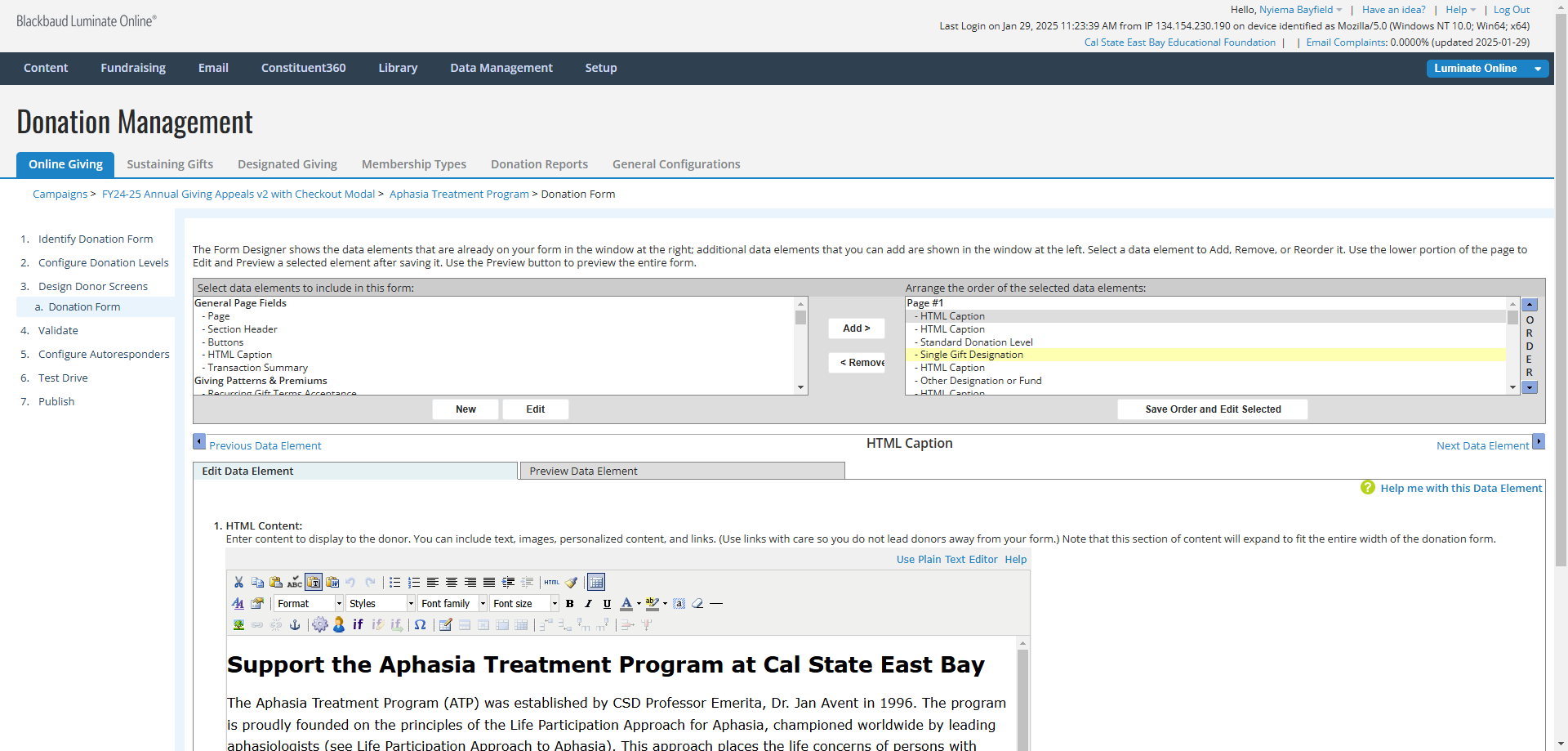Click Use Plain Text Editor link
The height and width of the screenshot is (751, 1568).
947,560
